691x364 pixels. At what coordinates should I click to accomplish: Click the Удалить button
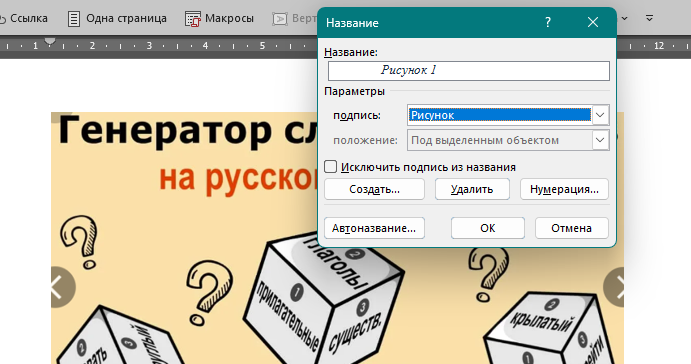(472, 189)
